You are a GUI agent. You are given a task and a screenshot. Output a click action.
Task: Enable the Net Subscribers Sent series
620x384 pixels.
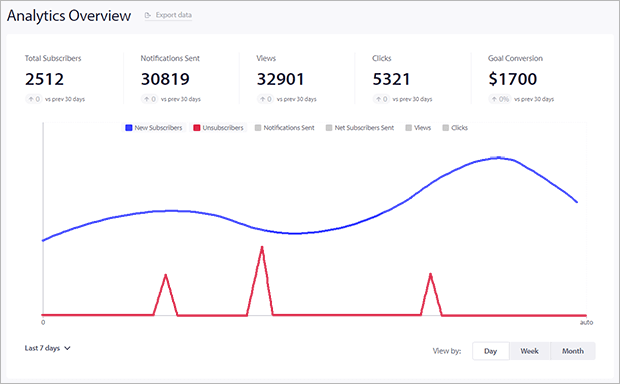pos(360,128)
